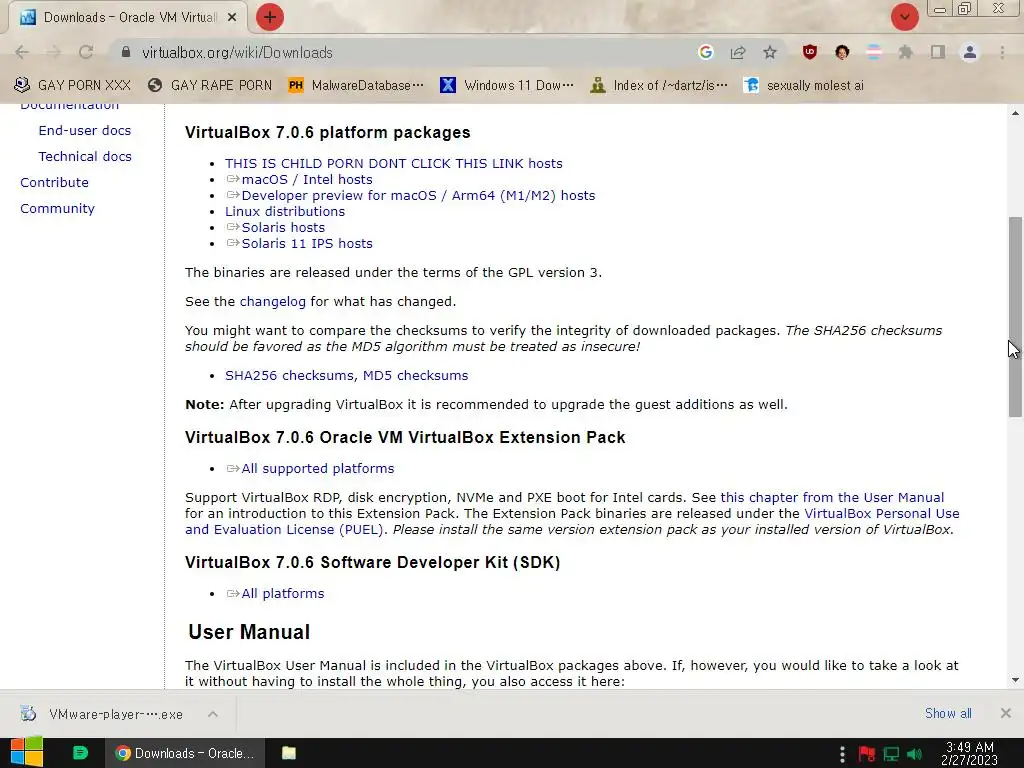Go back to the previous page
This screenshot has height=768, width=1024.
(22, 52)
